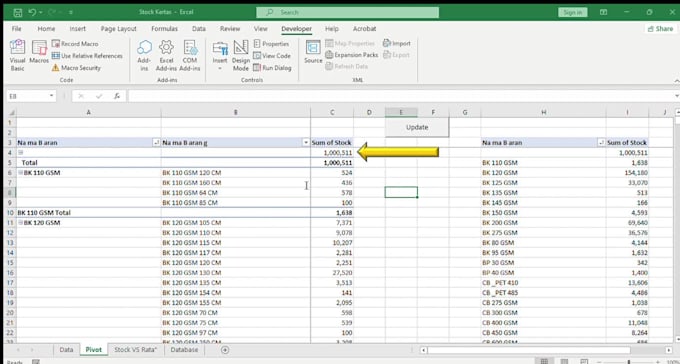This screenshot has height=364, width=680.
Task: Open the filter dropdown in cell H3
Action: tap(601, 143)
